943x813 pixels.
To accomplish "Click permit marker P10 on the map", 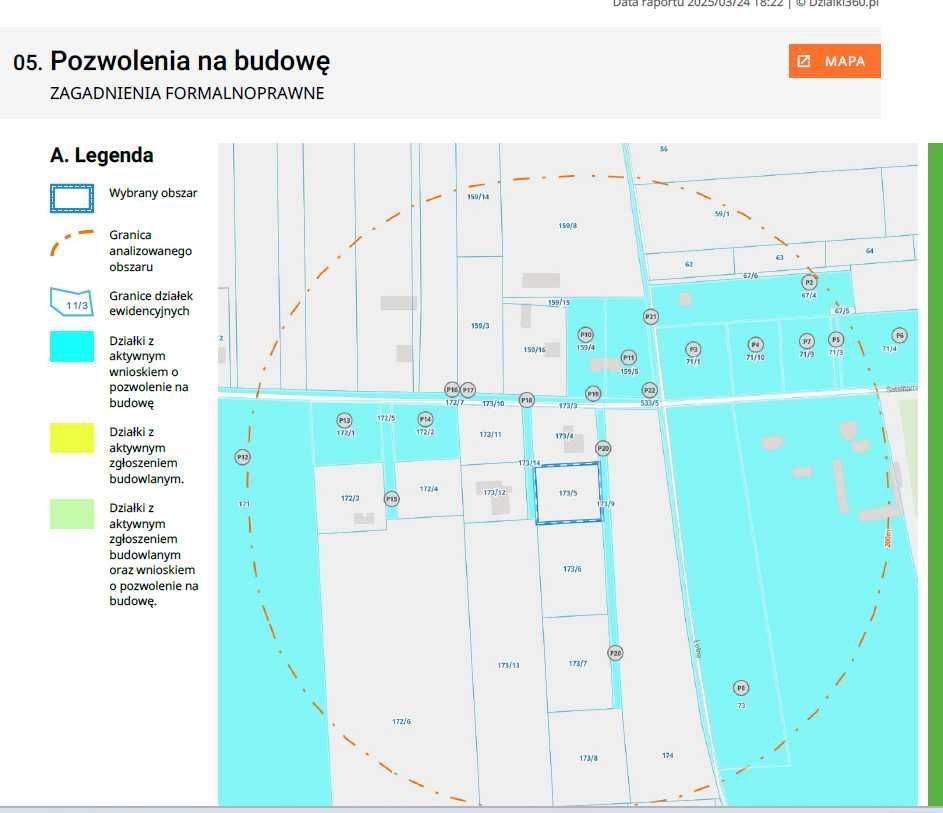I will [x=586, y=334].
